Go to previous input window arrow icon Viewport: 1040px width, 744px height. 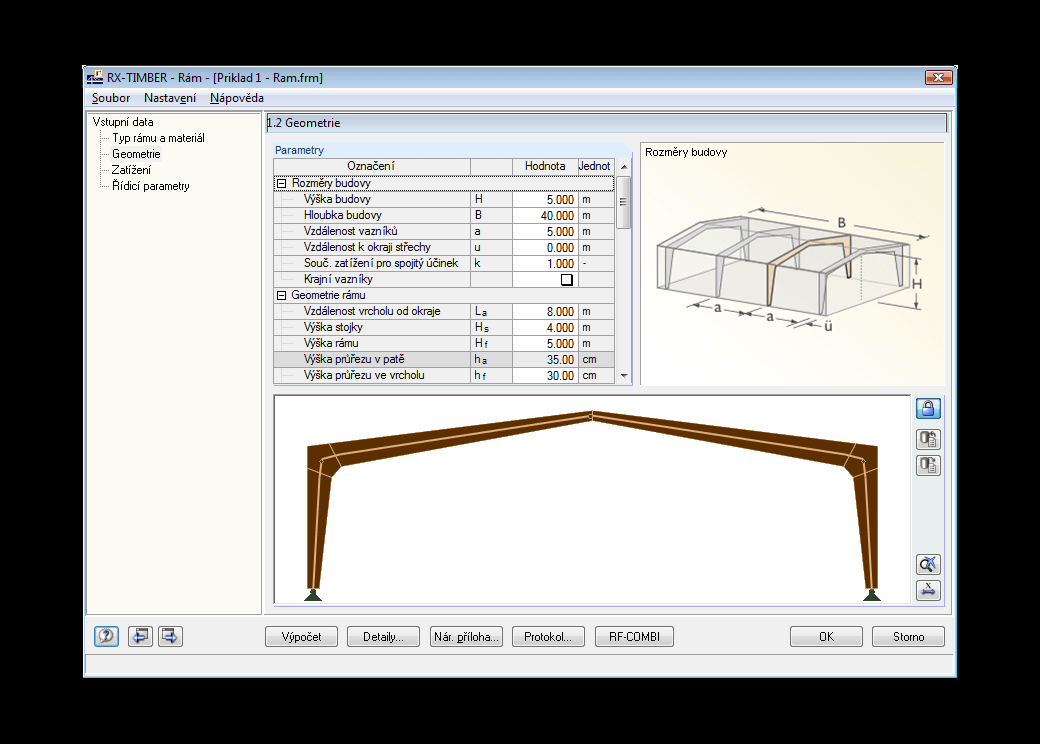tap(140, 637)
